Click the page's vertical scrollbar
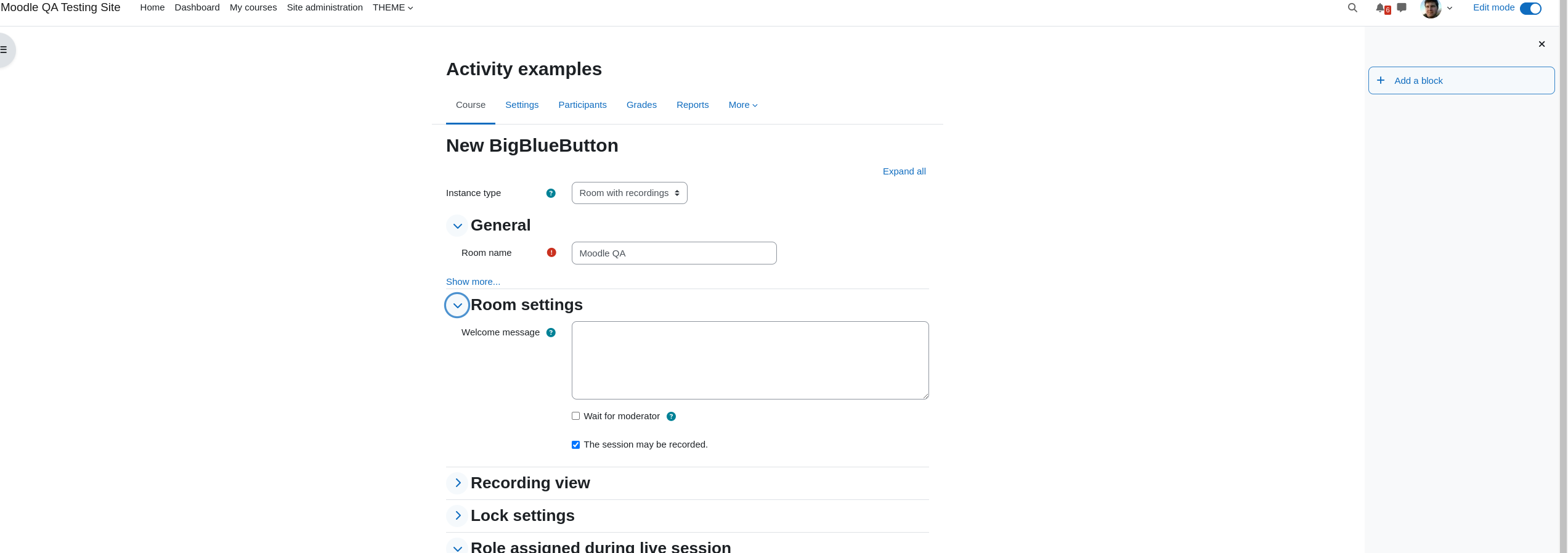 (1562, 276)
